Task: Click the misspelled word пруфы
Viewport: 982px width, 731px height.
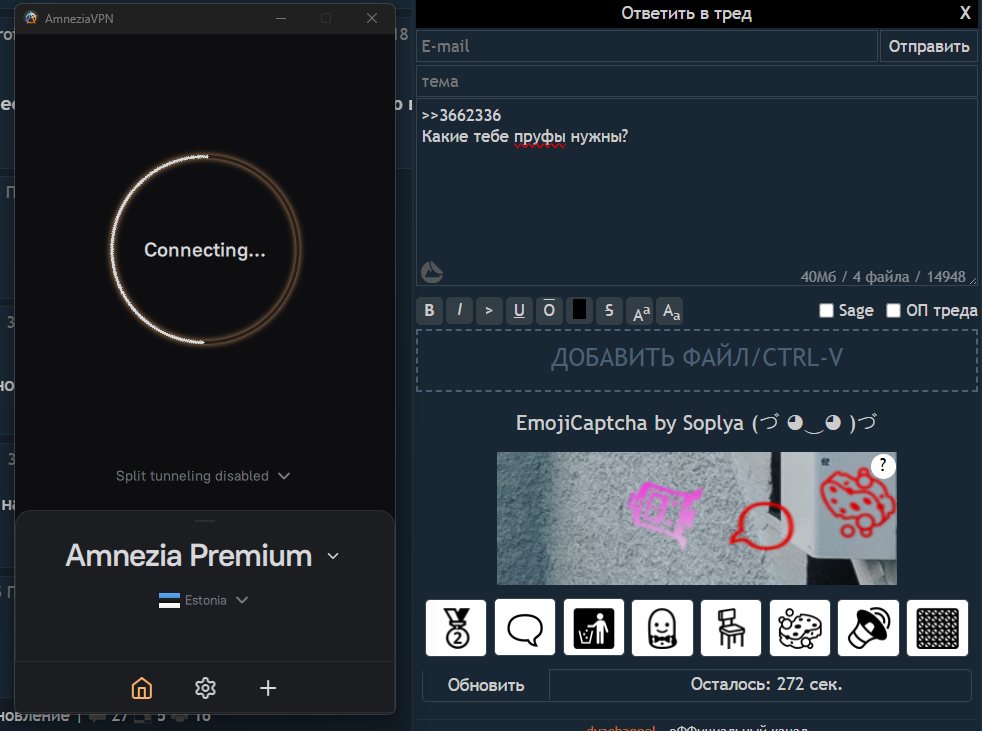Action: (x=539, y=137)
